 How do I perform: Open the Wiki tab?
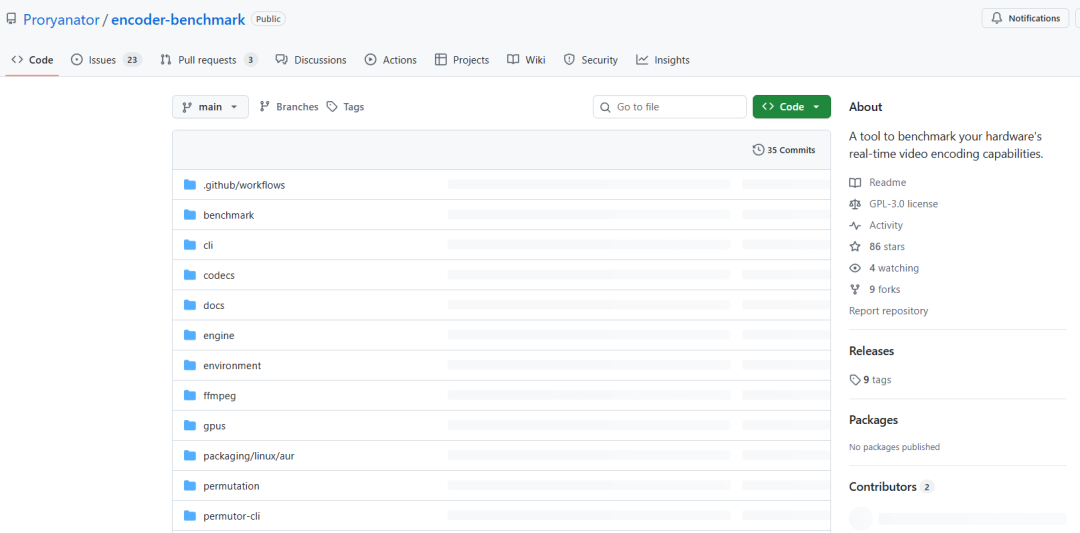pyautogui.click(x=526, y=60)
